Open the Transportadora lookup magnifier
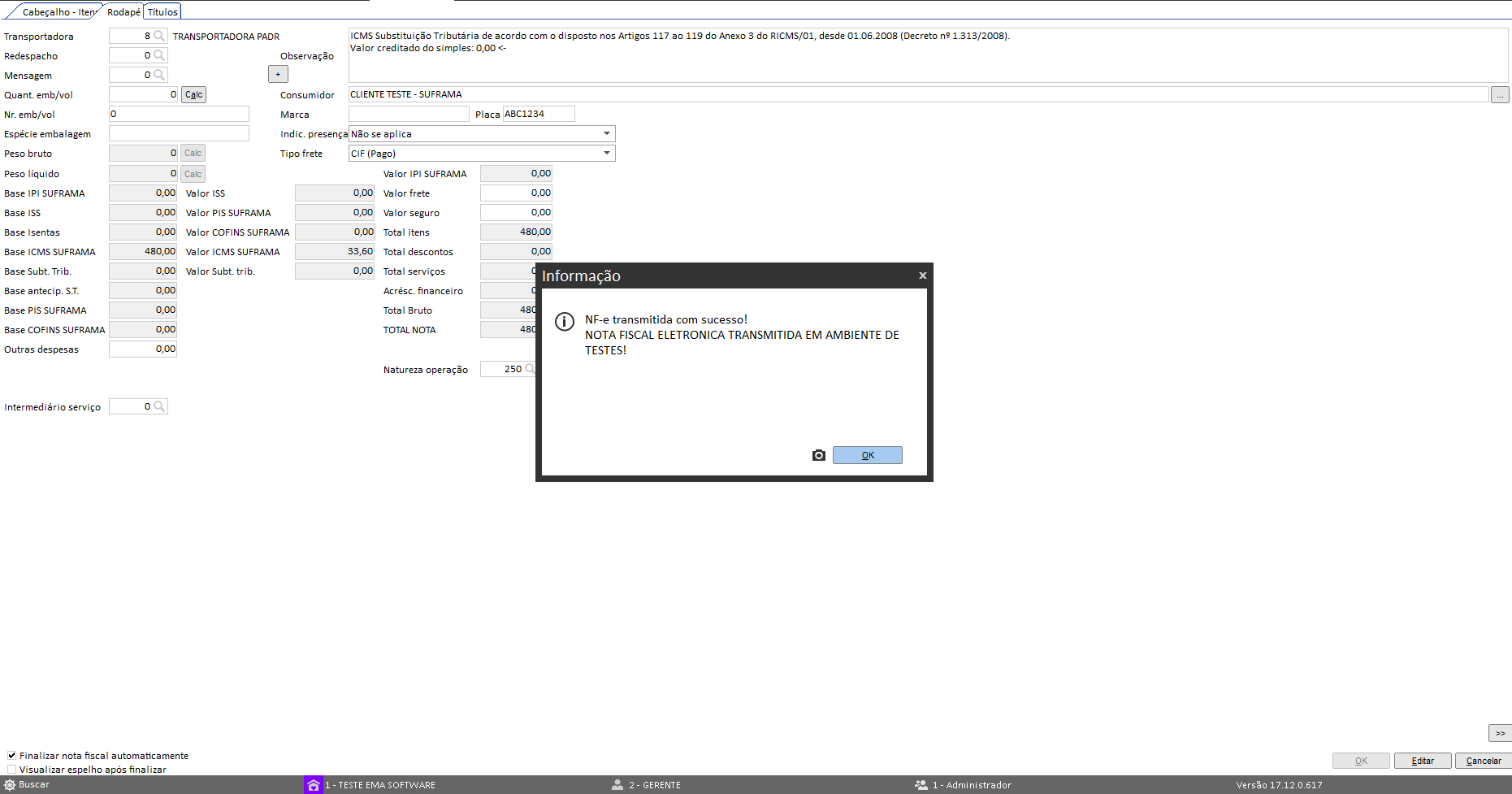 click(x=159, y=36)
